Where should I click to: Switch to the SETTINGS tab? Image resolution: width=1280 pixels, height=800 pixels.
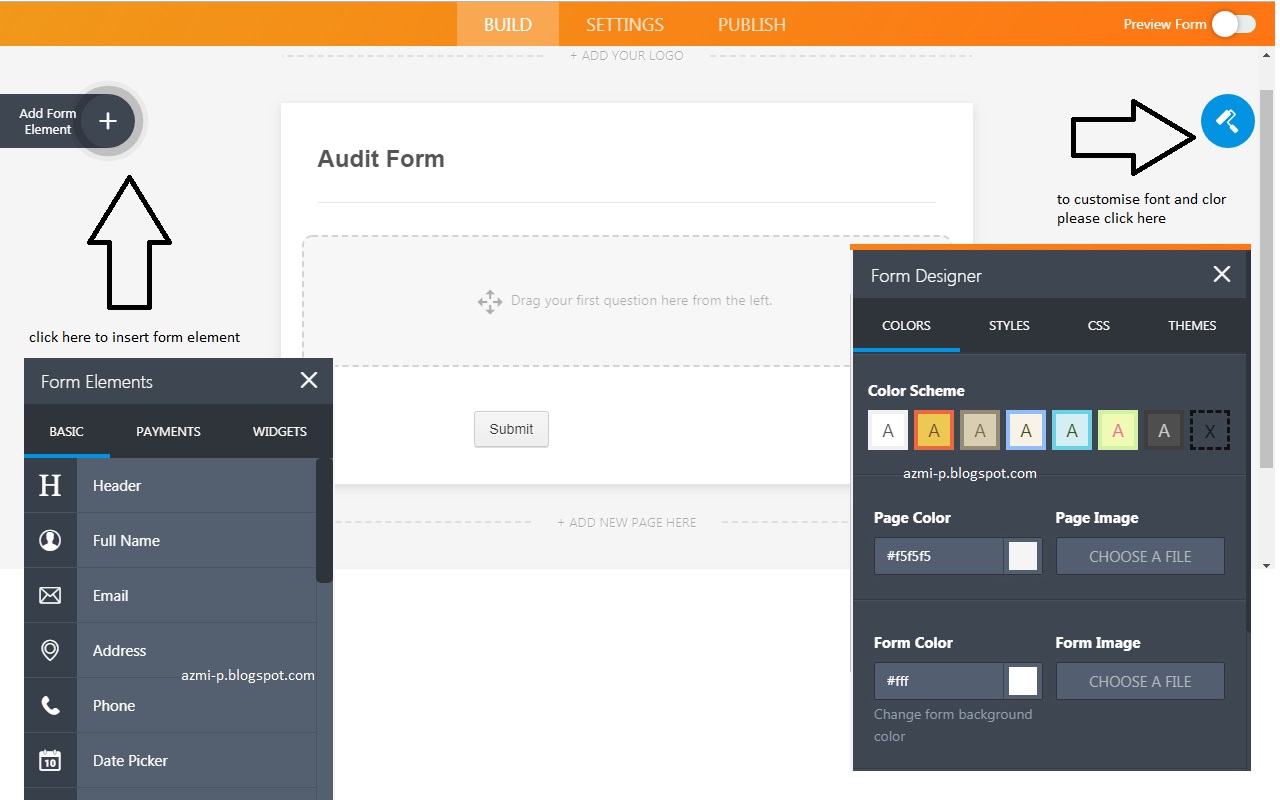[625, 24]
